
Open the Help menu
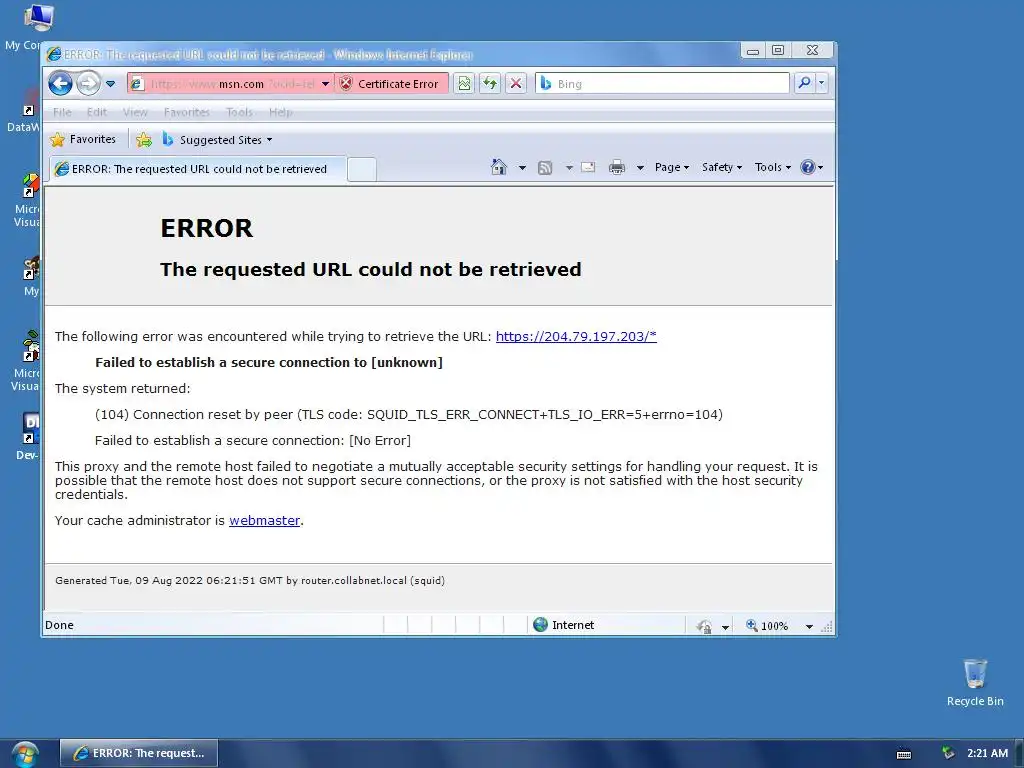pos(281,112)
